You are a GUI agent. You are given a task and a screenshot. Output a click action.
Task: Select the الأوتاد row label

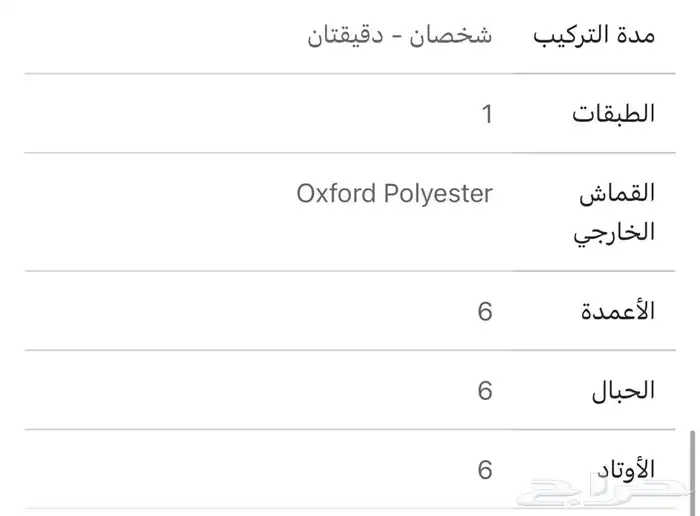point(626,470)
